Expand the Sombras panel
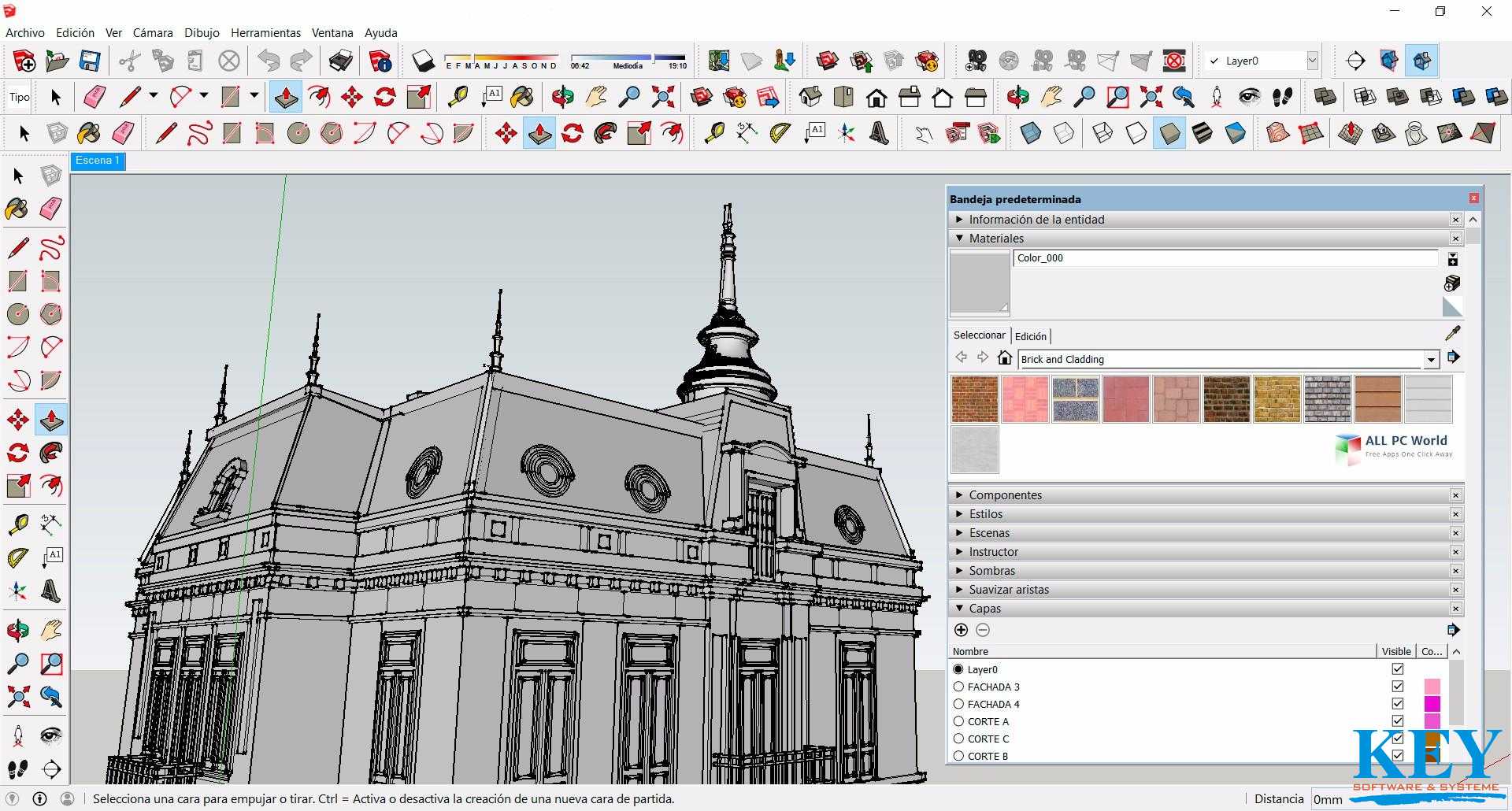1512x811 pixels. point(959,571)
